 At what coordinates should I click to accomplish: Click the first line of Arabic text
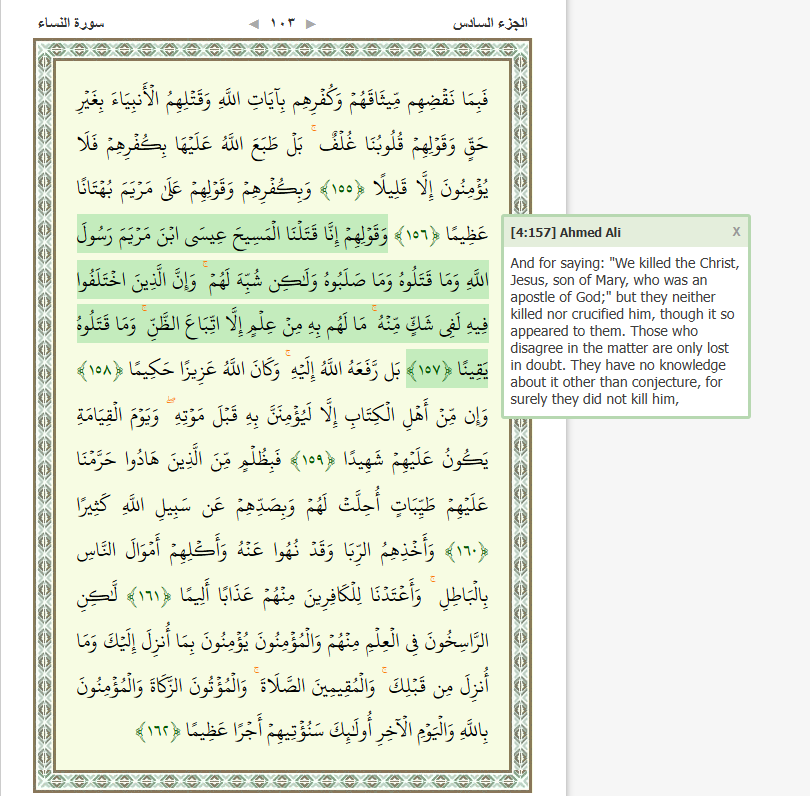pos(285,100)
